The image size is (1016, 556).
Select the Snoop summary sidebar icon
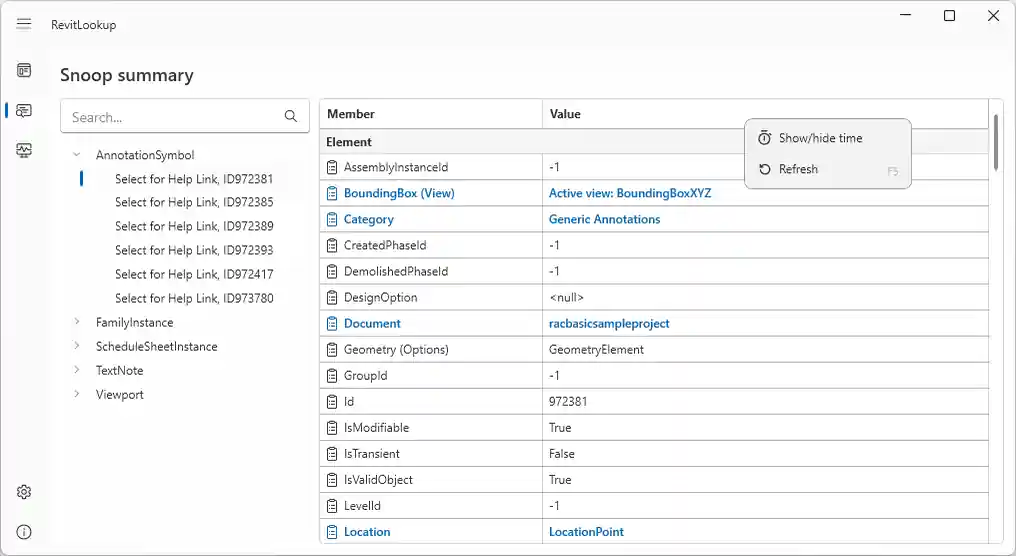[x=24, y=110]
